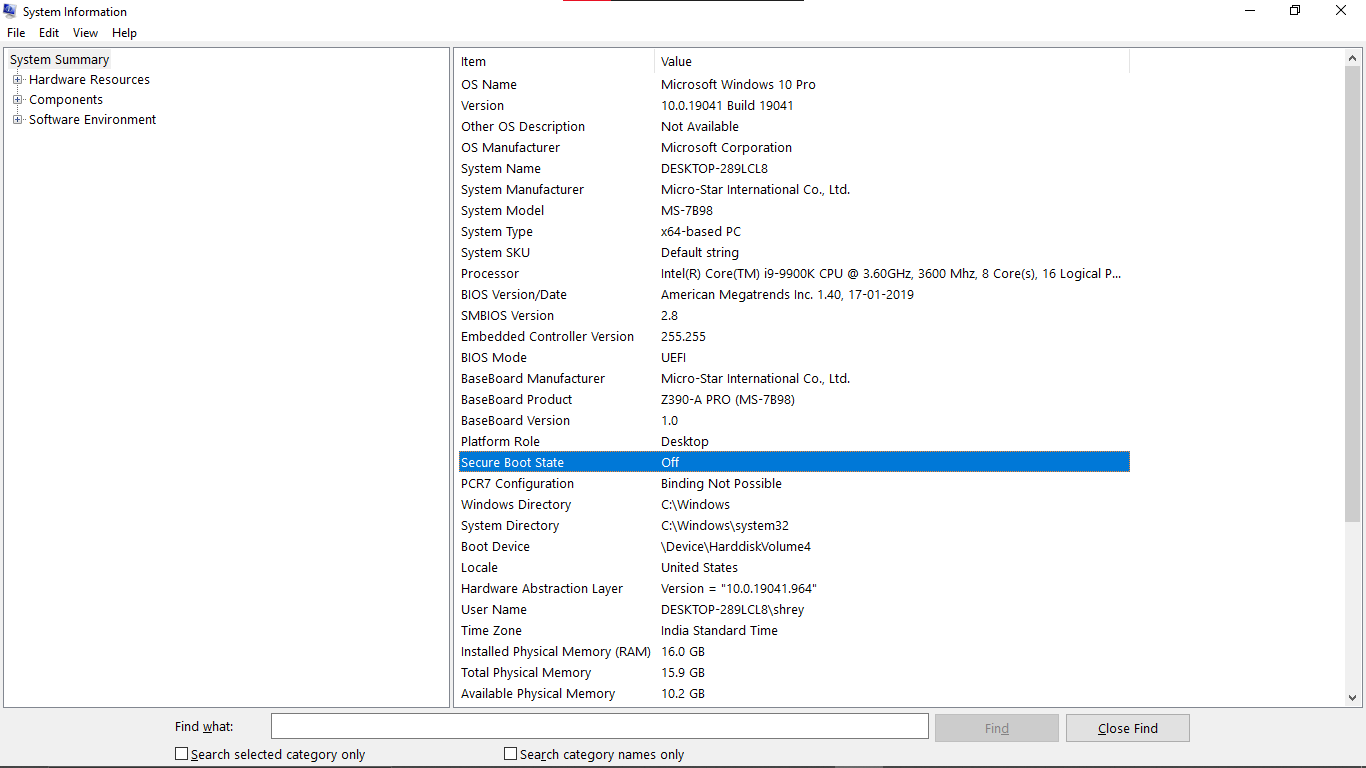Select the System Manufacturer row
1366x768 pixels.
point(794,190)
